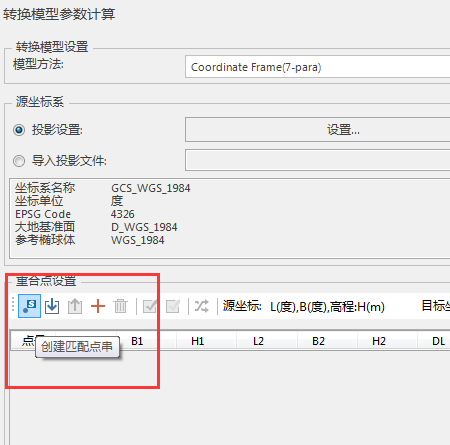The height and width of the screenshot is (445, 450).
Task: Add a control point with the red plus icon
Action: coord(98,306)
